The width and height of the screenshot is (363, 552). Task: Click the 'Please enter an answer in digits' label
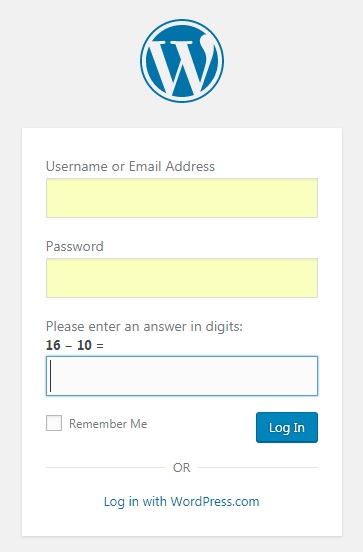144,326
